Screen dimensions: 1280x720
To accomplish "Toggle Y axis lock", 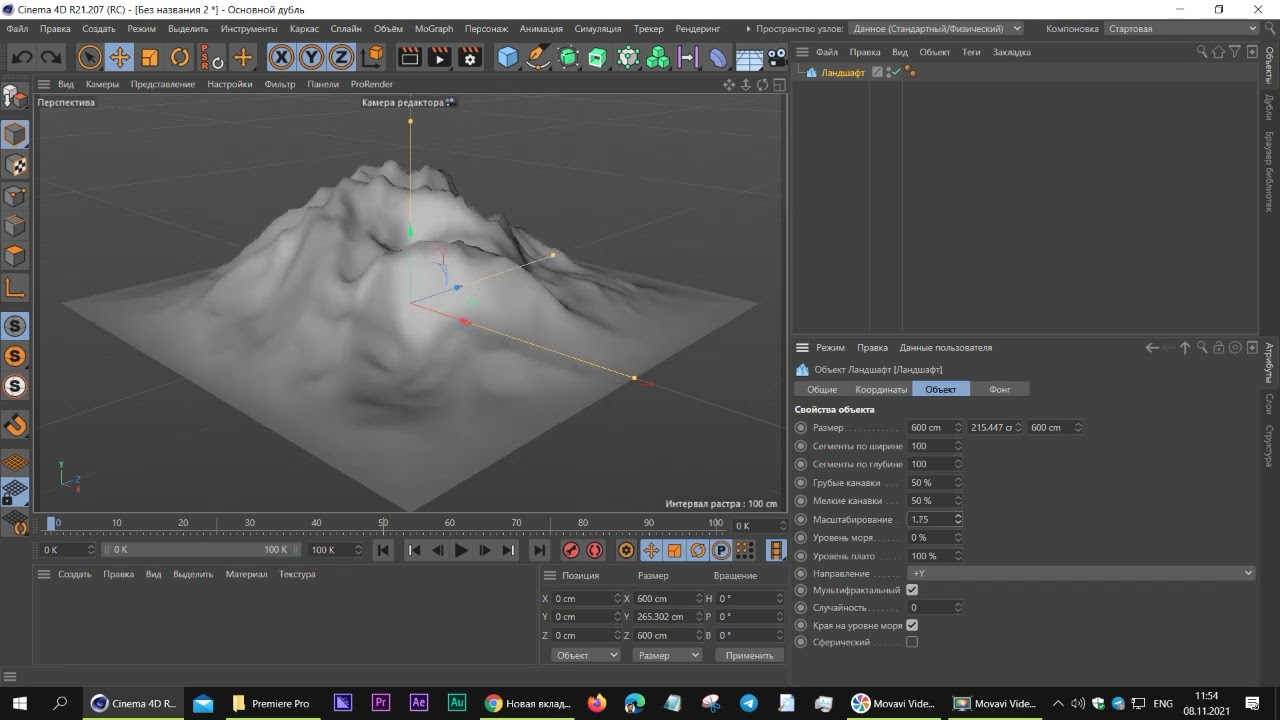I will [x=312, y=58].
